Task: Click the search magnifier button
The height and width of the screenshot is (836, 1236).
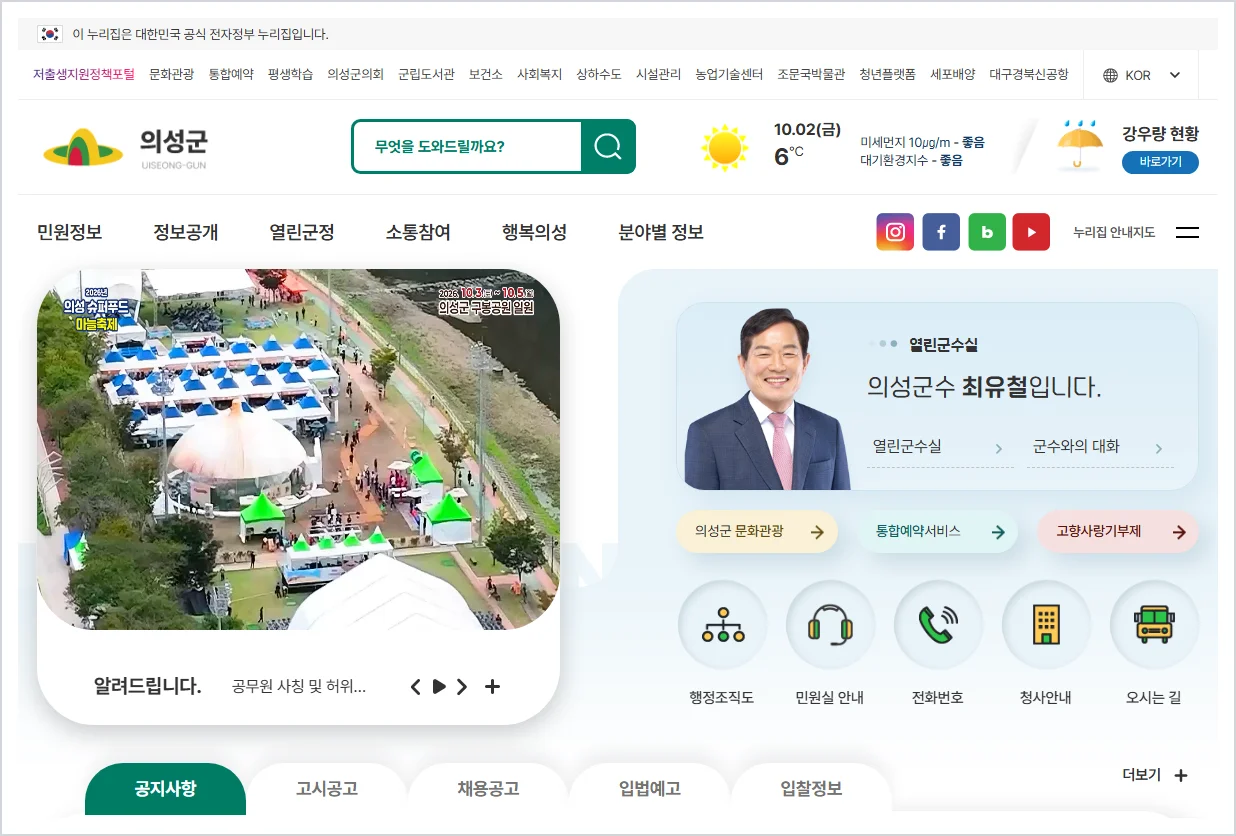Action: pos(608,147)
